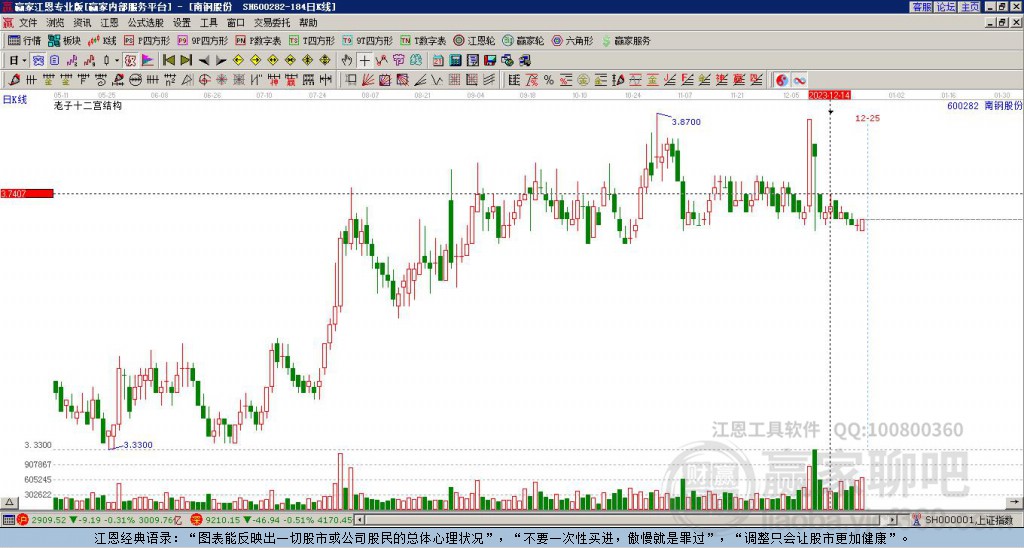Switch to the K线 candlestick chart view
The height and width of the screenshot is (548, 1024).
pos(102,40)
